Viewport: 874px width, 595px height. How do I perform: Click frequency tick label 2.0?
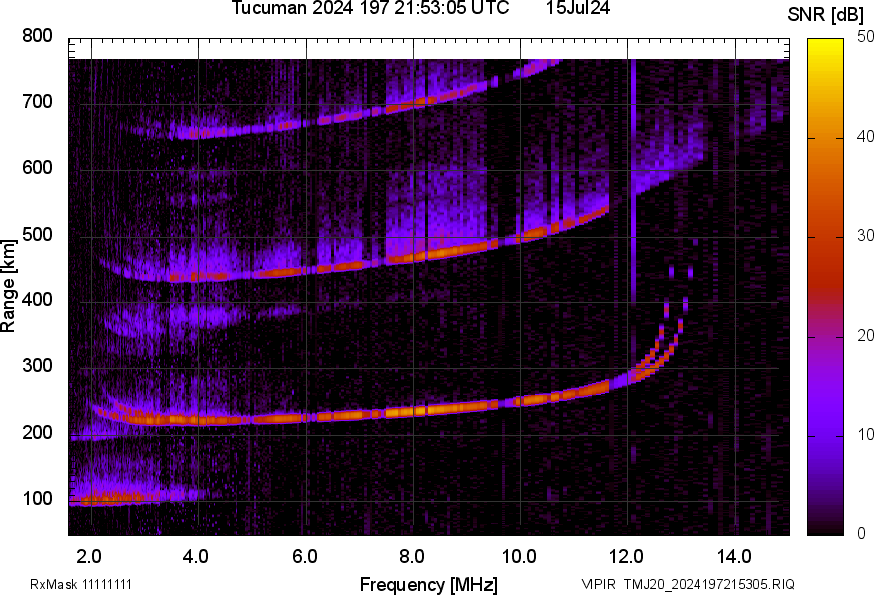click(89, 556)
